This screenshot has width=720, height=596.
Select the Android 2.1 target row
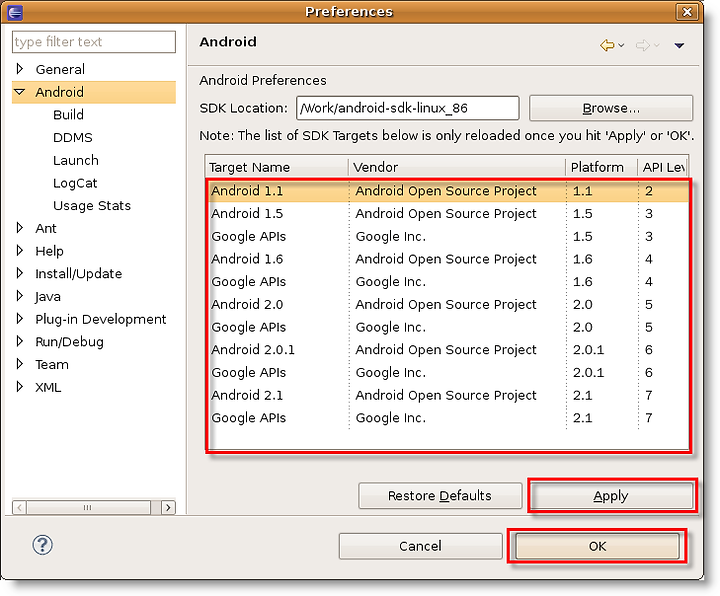pos(448,395)
